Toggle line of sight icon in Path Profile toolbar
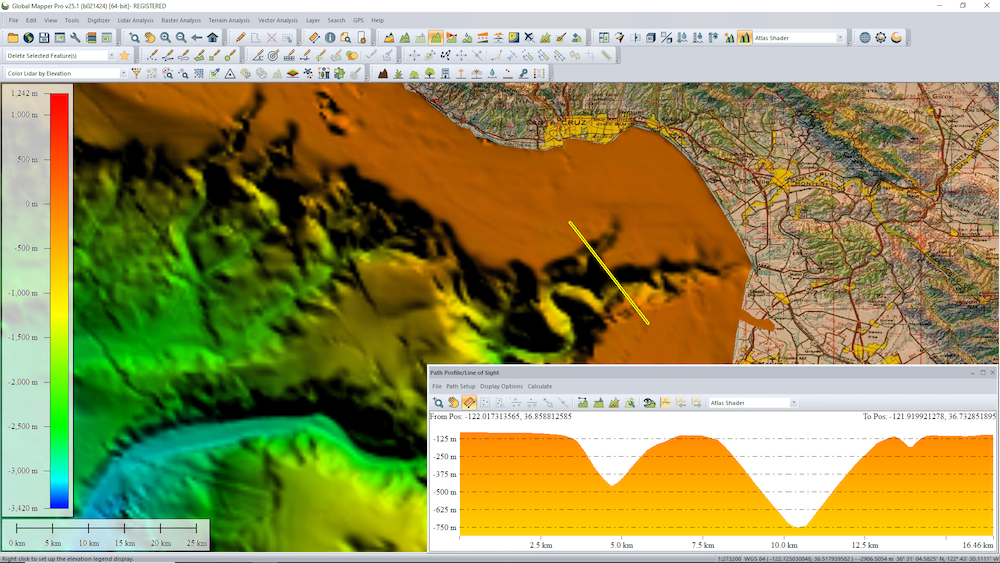Image resolution: width=1000 pixels, height=563 pixels. point(649,403)
